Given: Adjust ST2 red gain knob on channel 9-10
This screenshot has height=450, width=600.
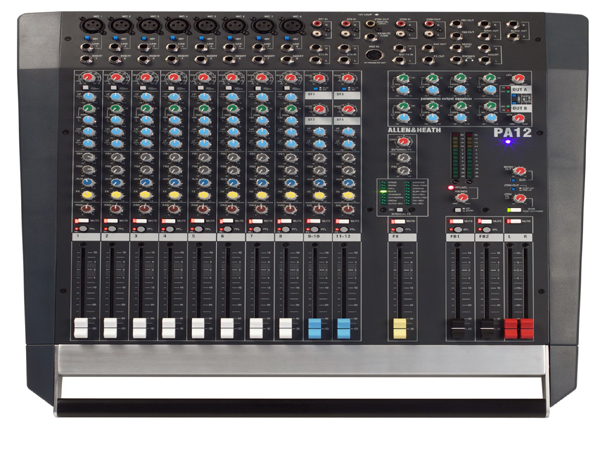Looking at the screenshot, I should click(x=319, y=109).
